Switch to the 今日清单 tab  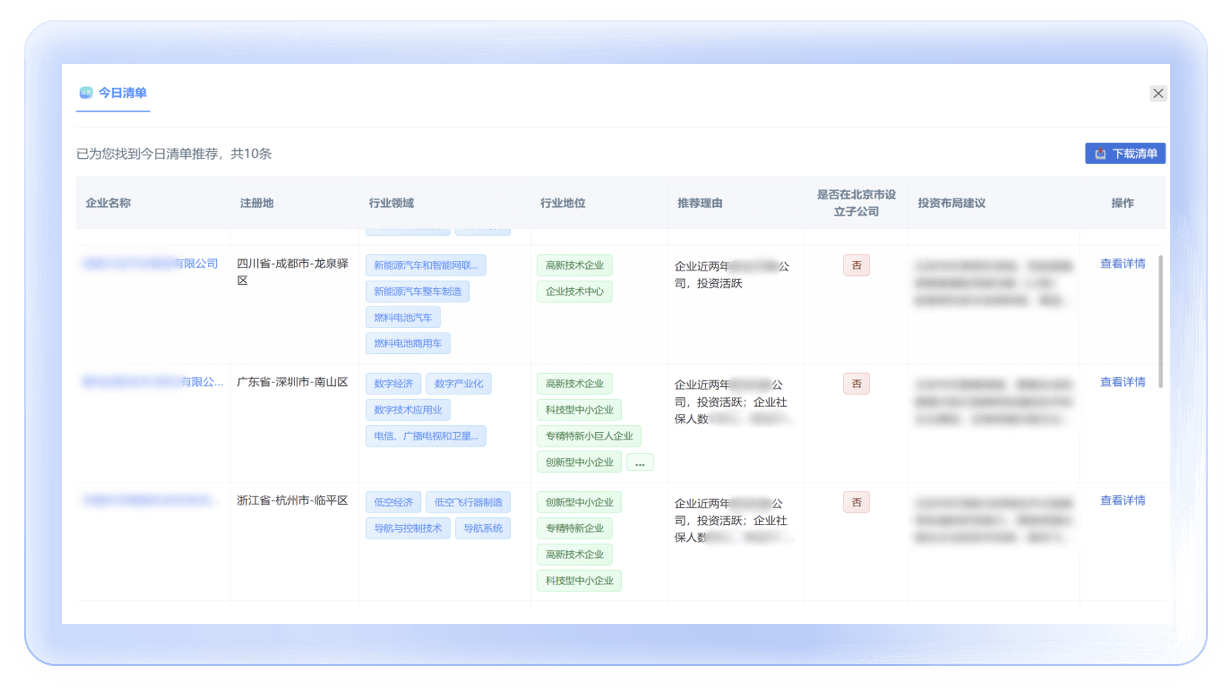(x=122, y=93)
